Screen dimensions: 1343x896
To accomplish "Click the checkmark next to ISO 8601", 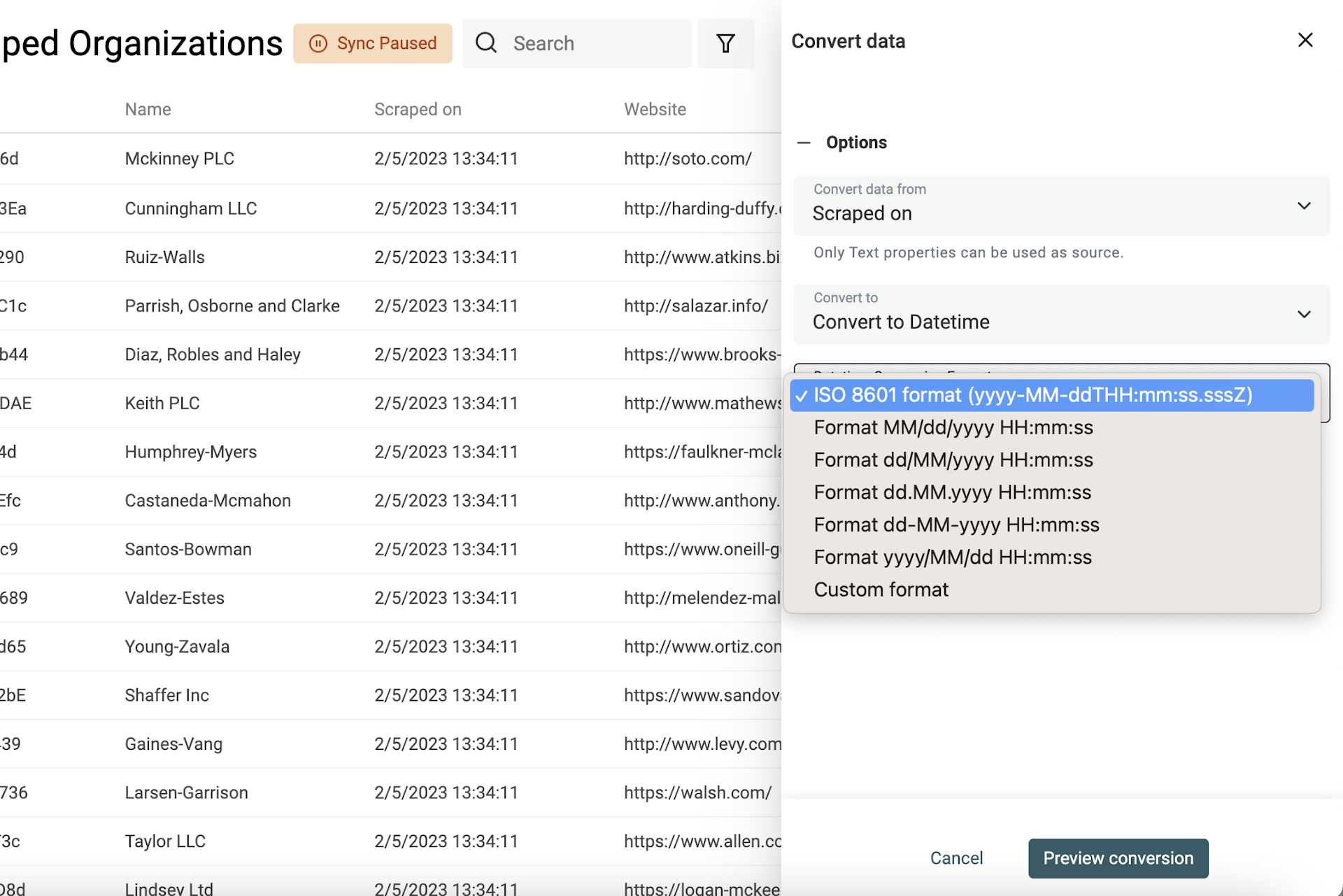I will (802, 395).
